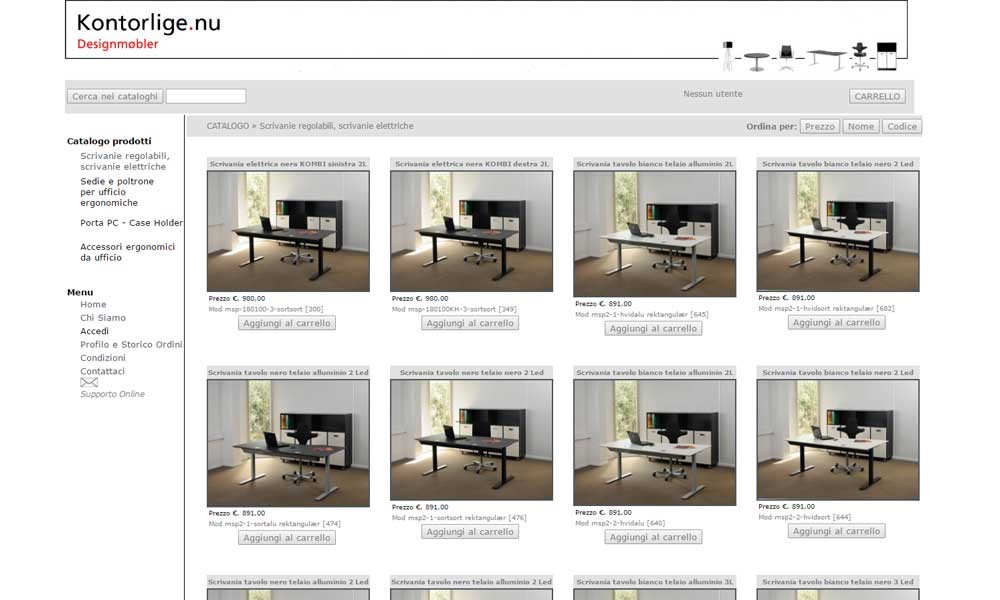Click the Nessun utente status text

click(713, 94)
